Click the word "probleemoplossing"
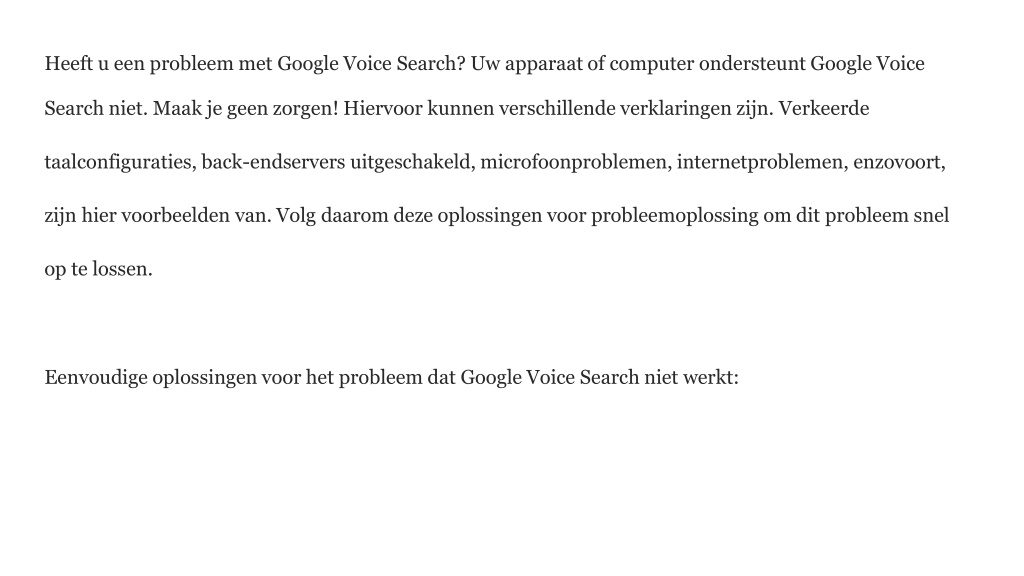Image resolution: width=1024 pixels, height=576 pixels. 675,216
